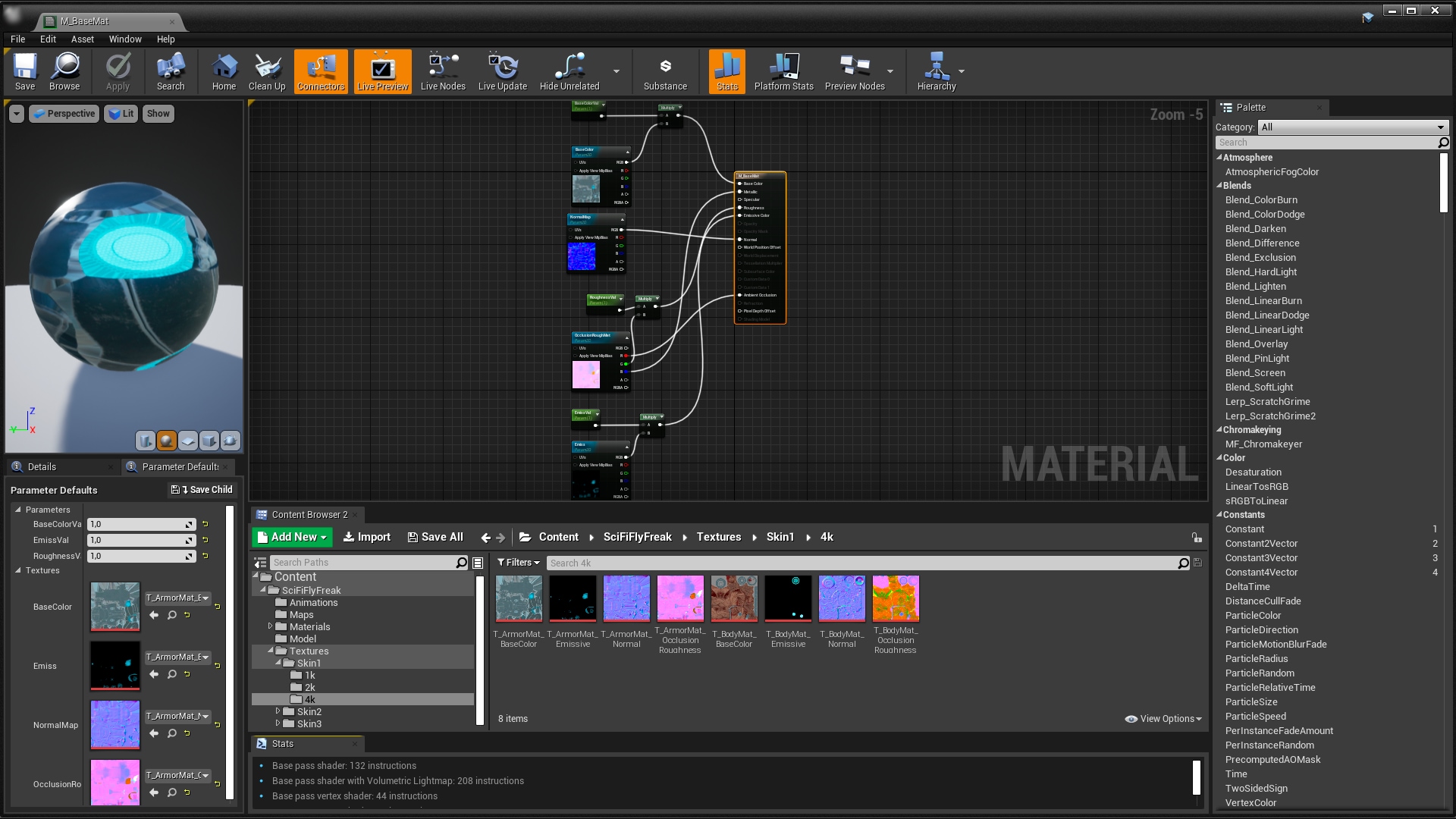Viewport: 1456px width, 819px height.
Task: Open the Window menu
Action: [x=126, y=39]
